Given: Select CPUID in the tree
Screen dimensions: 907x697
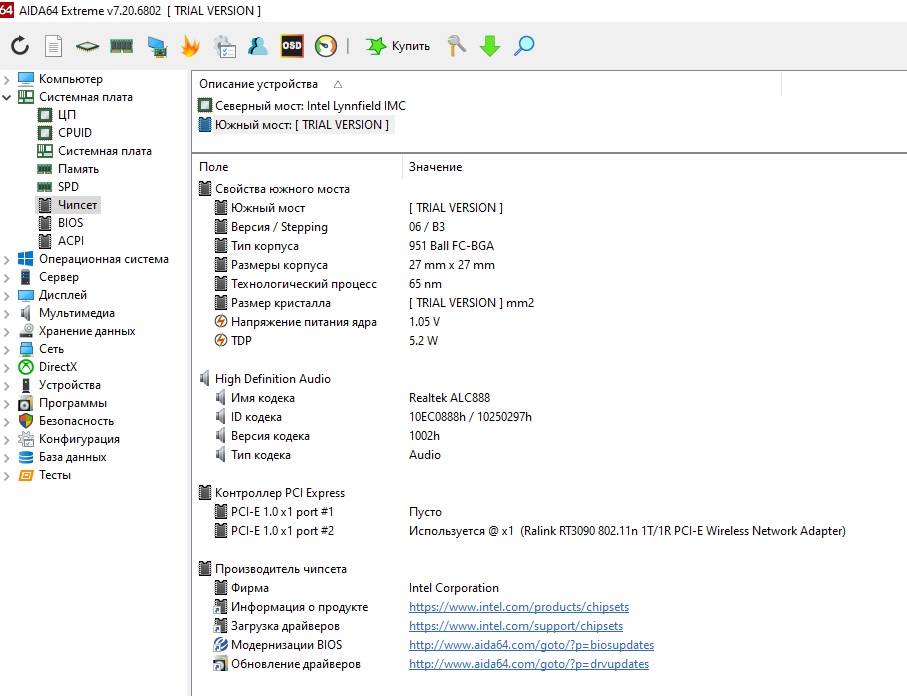Looking at the screenshot, I should click(x=75, y=132).
